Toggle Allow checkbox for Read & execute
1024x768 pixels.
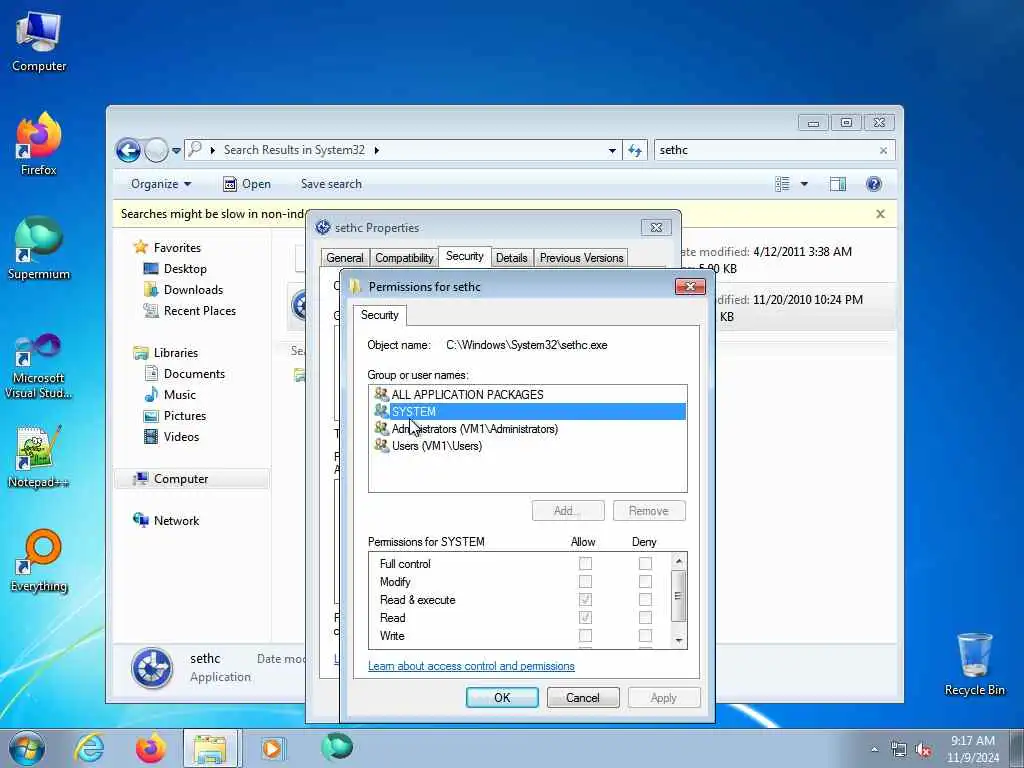[585, 600]
